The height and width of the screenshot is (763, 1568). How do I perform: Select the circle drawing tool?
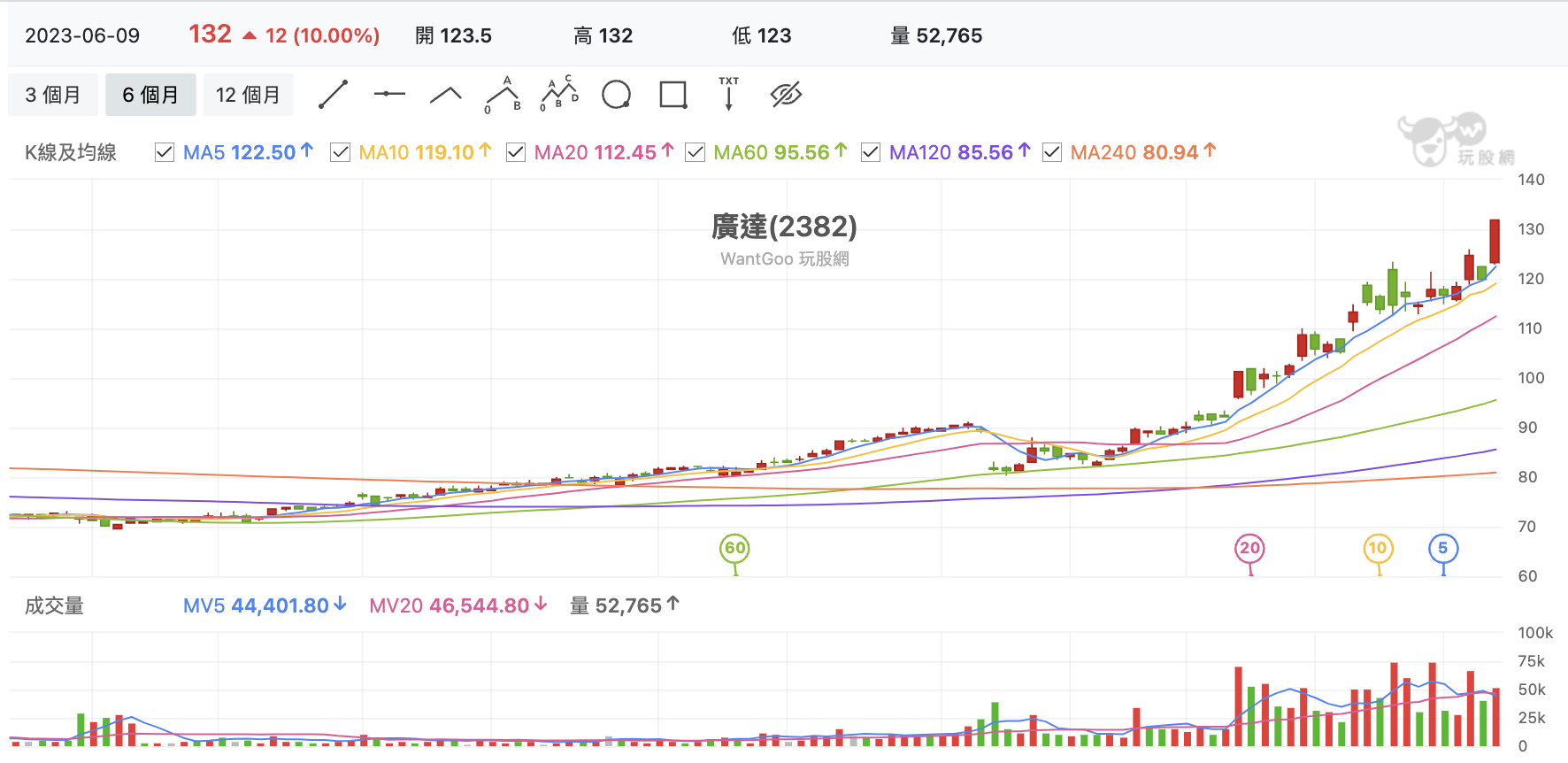coord(616,95)
